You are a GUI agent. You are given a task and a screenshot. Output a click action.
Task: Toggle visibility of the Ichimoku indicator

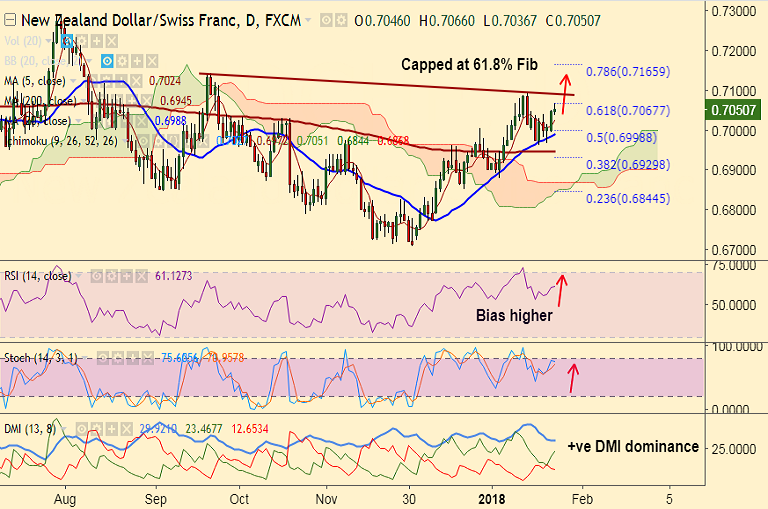coord(143,141)
